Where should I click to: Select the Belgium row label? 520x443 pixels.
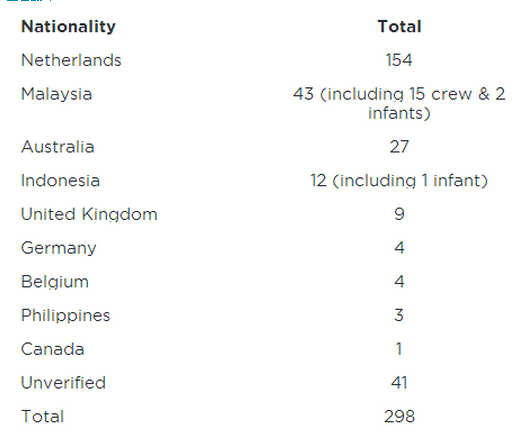(55, 282)
